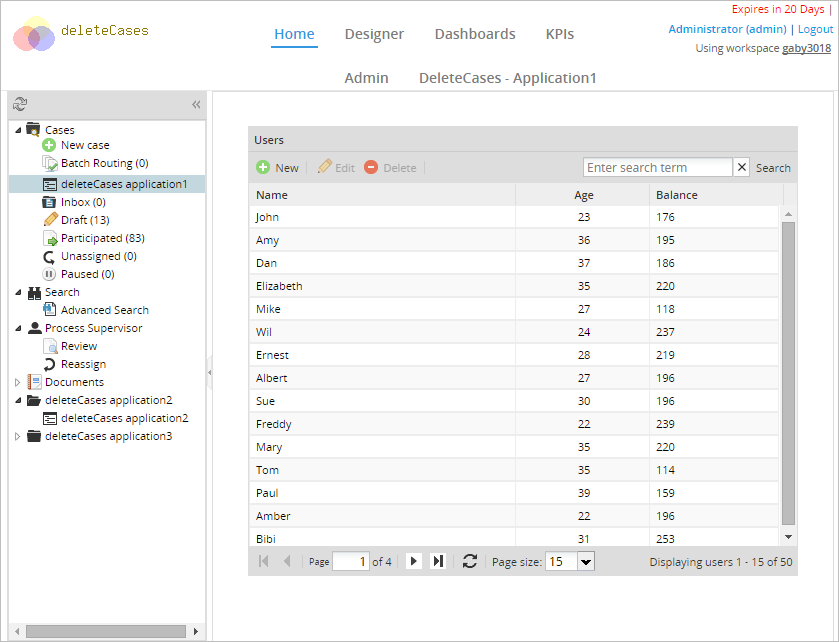Click the vertical scrollbar in Users grid
Viewport: 839px width, 642px height.
(x=788, y=370)
